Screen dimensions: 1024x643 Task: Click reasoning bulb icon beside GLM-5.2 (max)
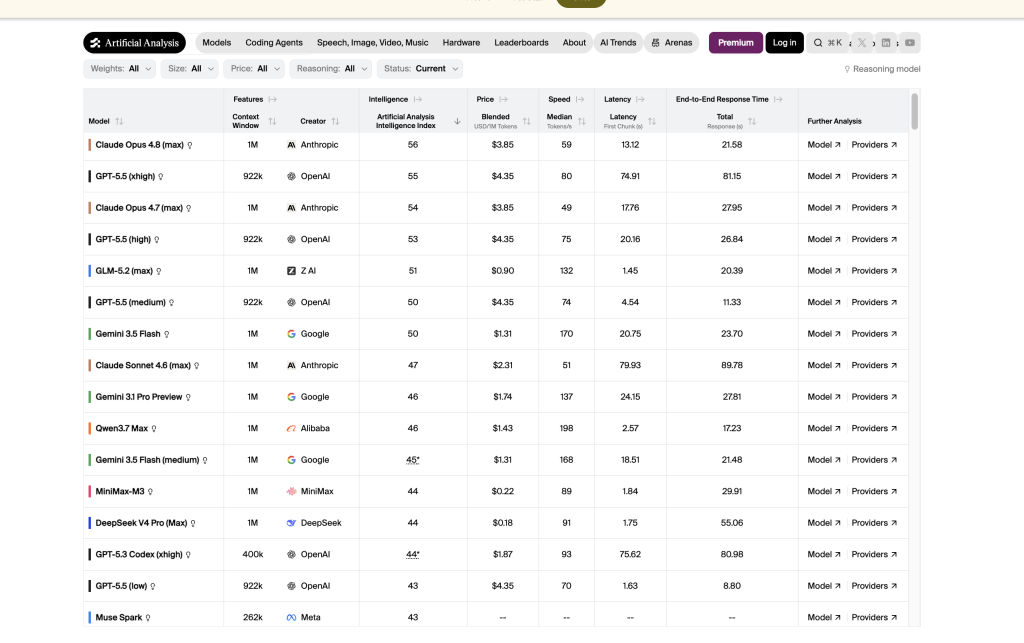coord(159,272)
